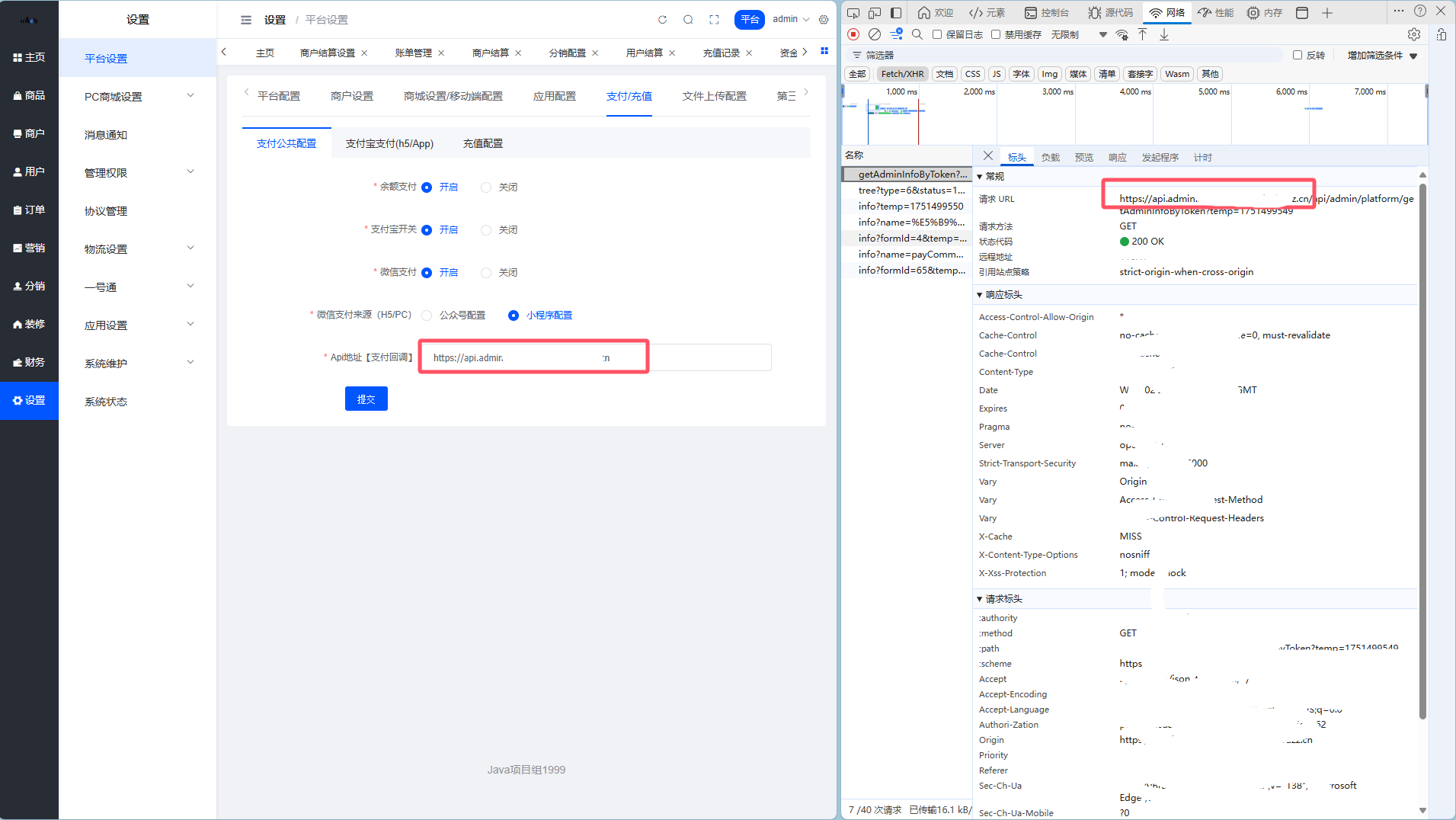Click the search magnifier in admin header
Image resolution: width=1456 pixels, height=820 pixels.
[x=688, y=20]
